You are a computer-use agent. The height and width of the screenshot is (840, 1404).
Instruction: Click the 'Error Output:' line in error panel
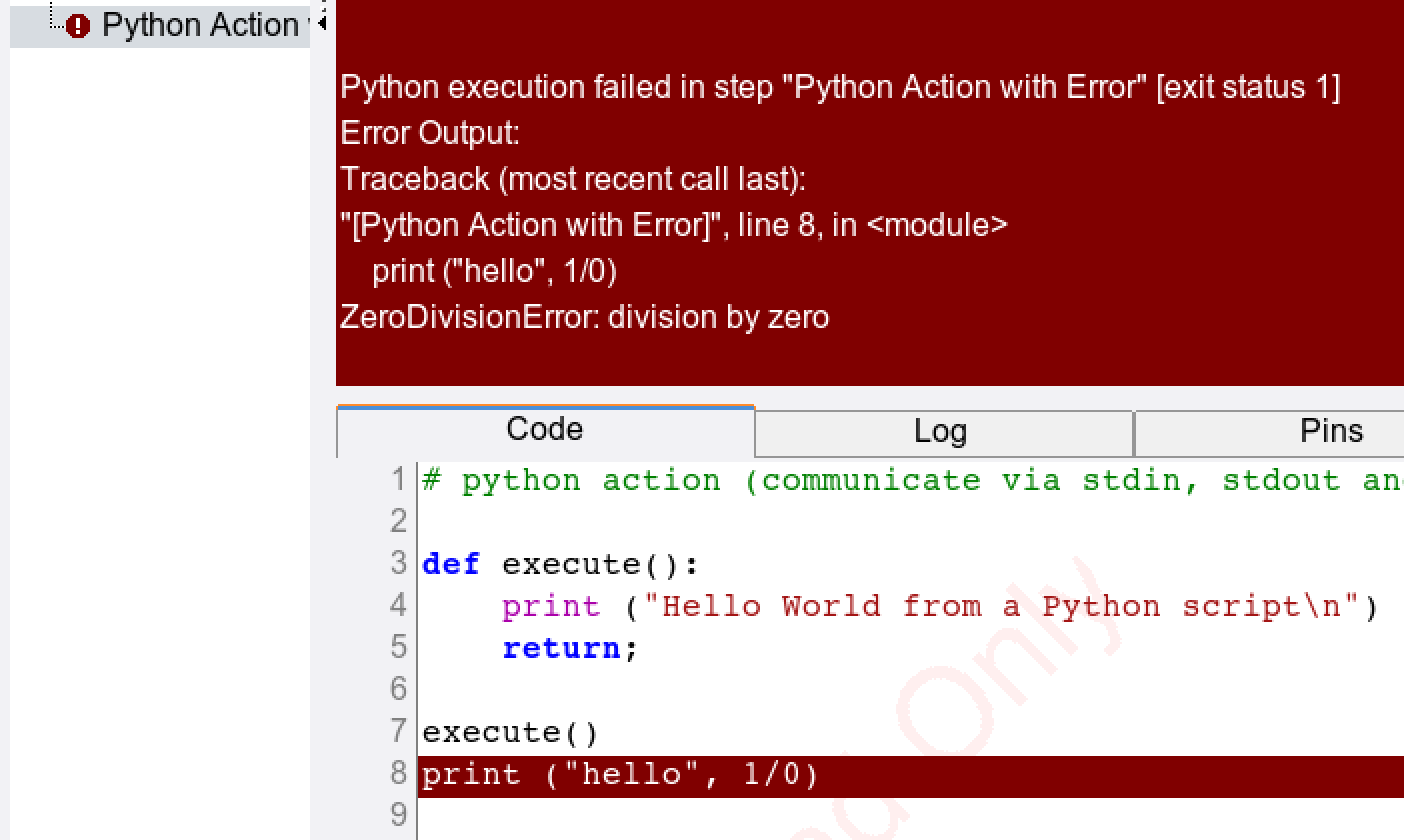pos(430,133)
